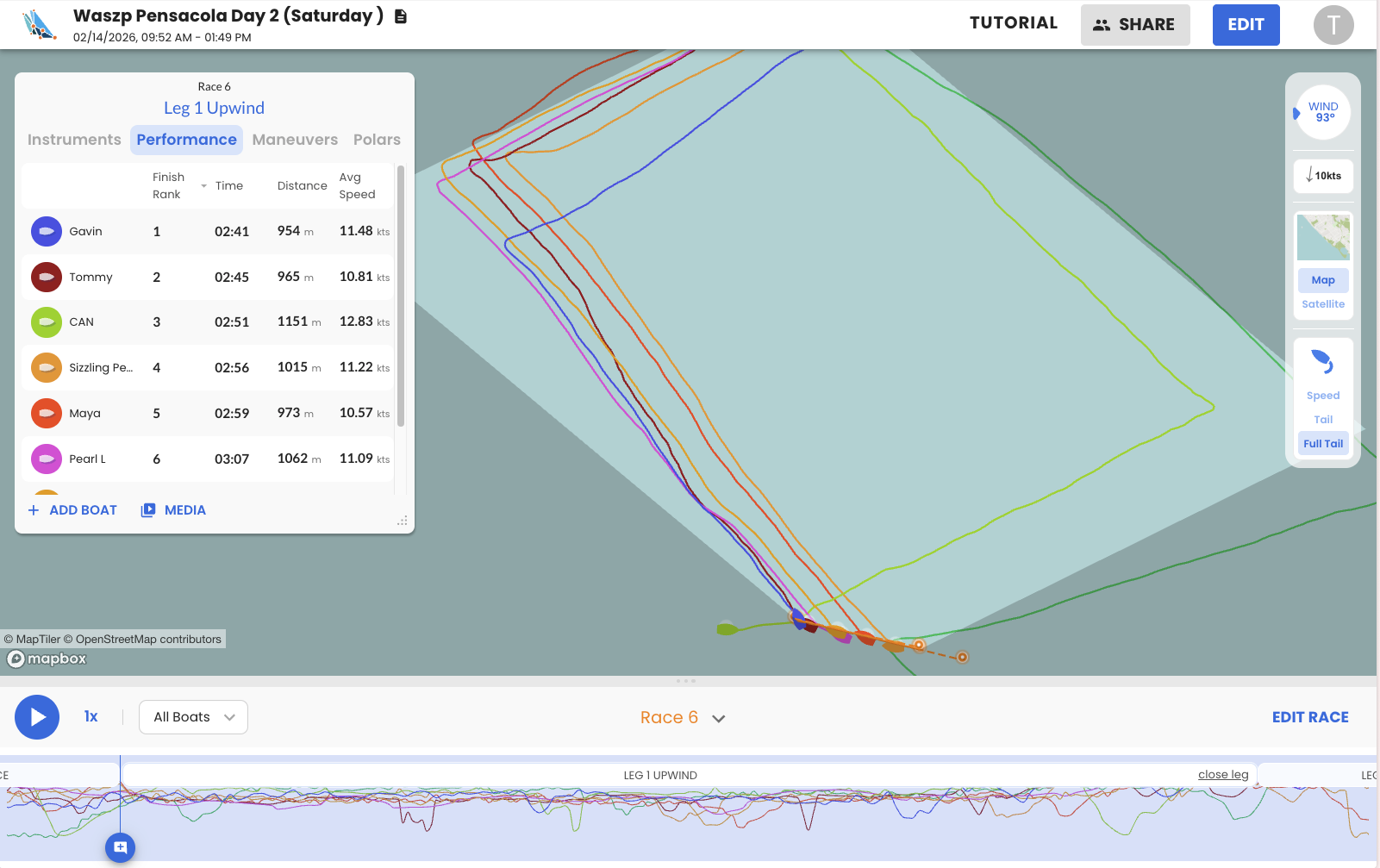Click Gavin's blue boat icon
This screenshot has width=1380, height=868.
tap(47, 232)
